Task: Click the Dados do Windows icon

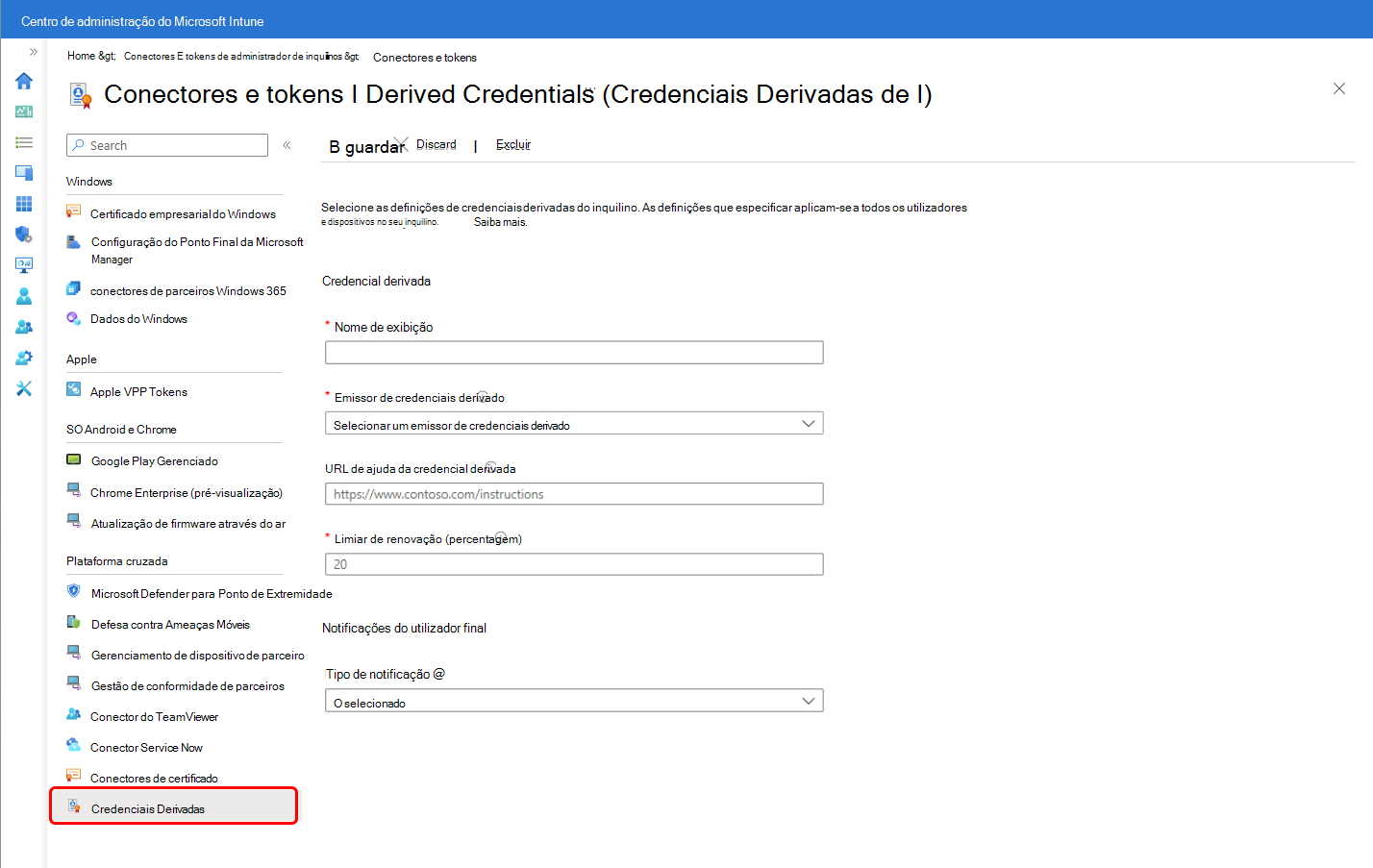Action: (74, 318)
